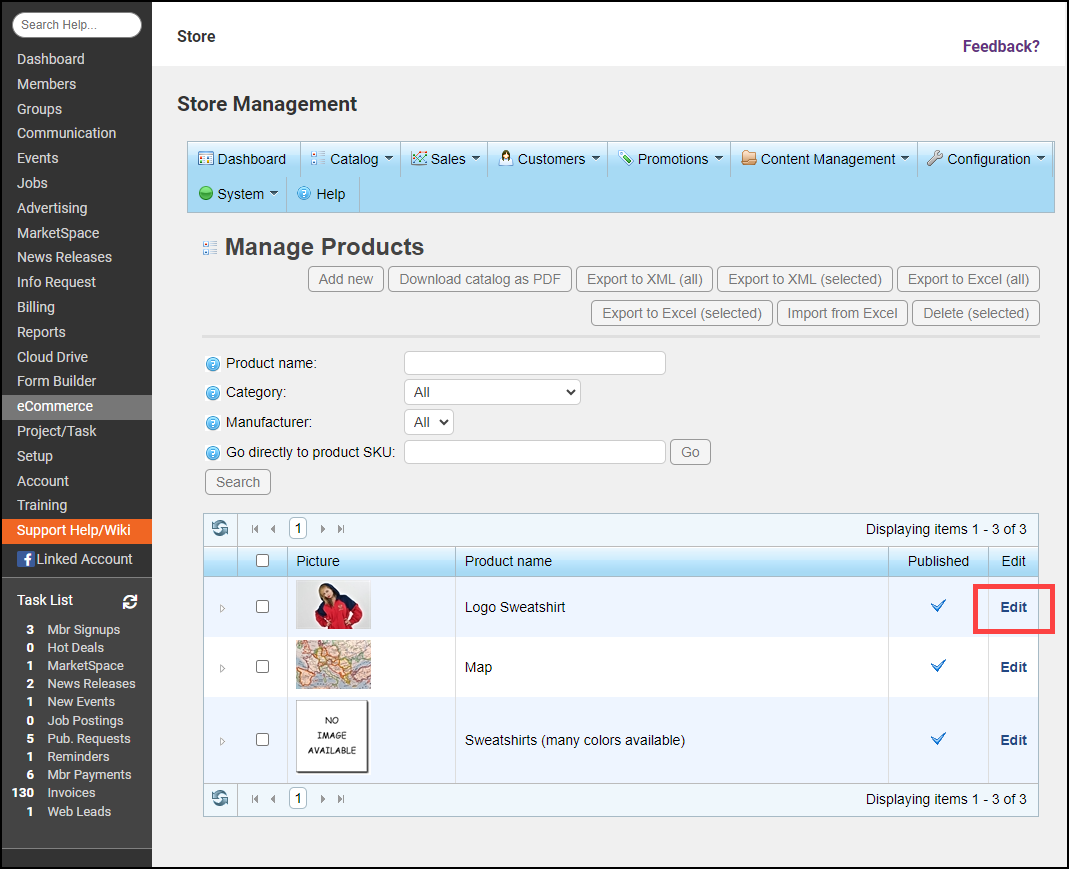The image size is (1069, 869).
Task: Open the Category dropdown
Action: pos(492,392)
